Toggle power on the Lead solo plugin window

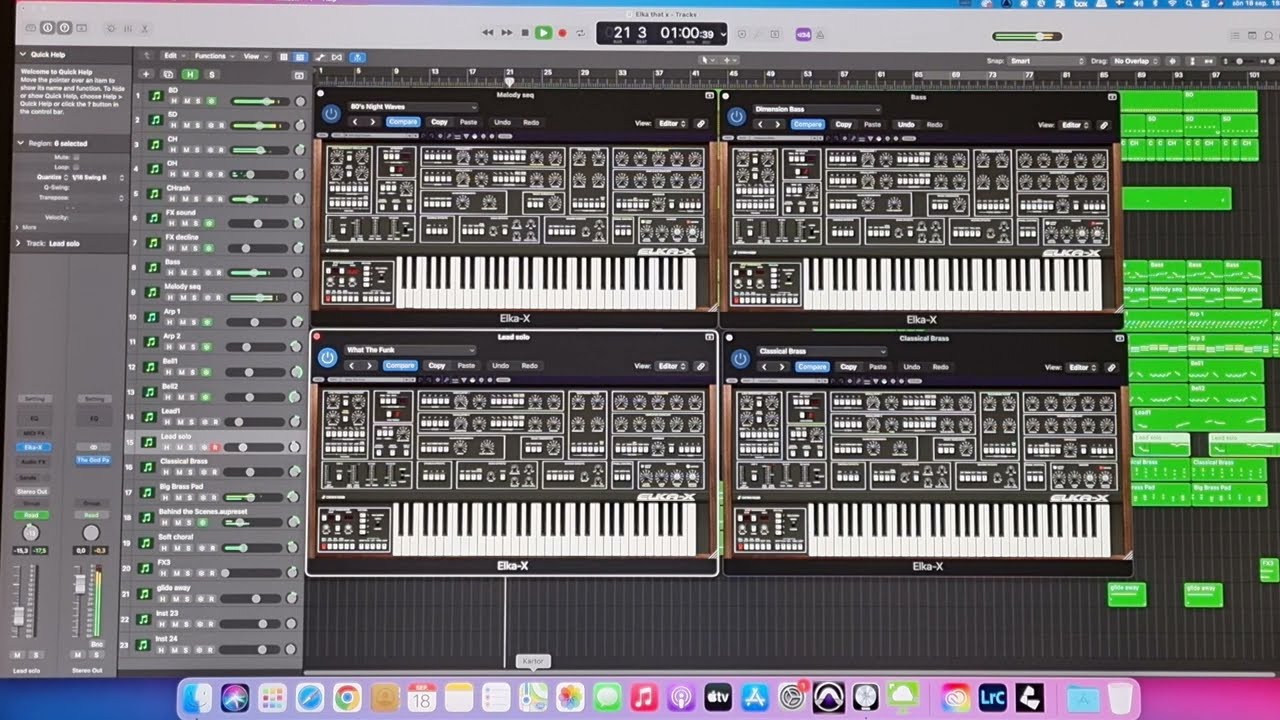tap(327, 357)
